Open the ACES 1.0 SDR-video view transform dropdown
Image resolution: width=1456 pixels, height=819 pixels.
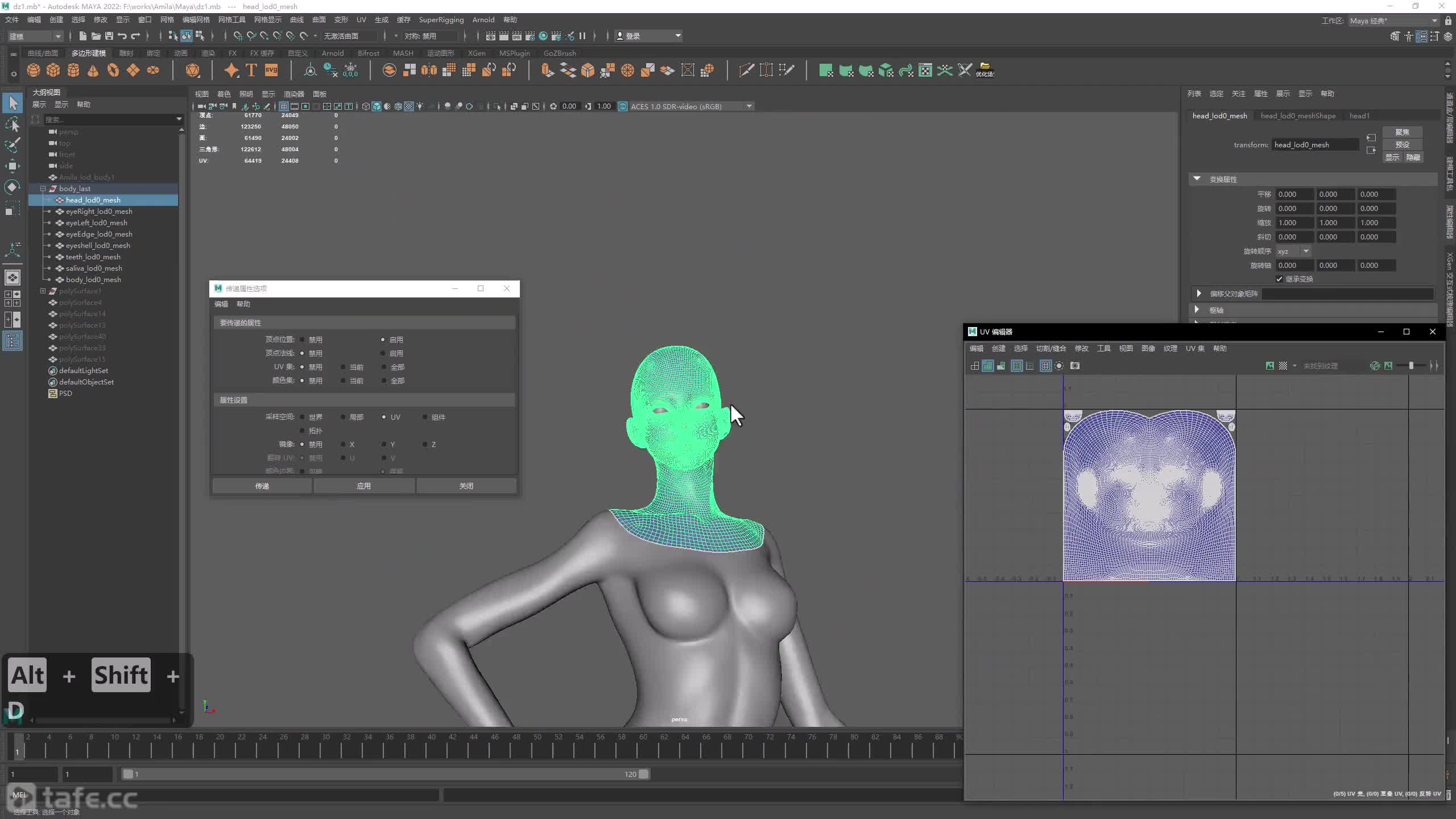(692, 106)
